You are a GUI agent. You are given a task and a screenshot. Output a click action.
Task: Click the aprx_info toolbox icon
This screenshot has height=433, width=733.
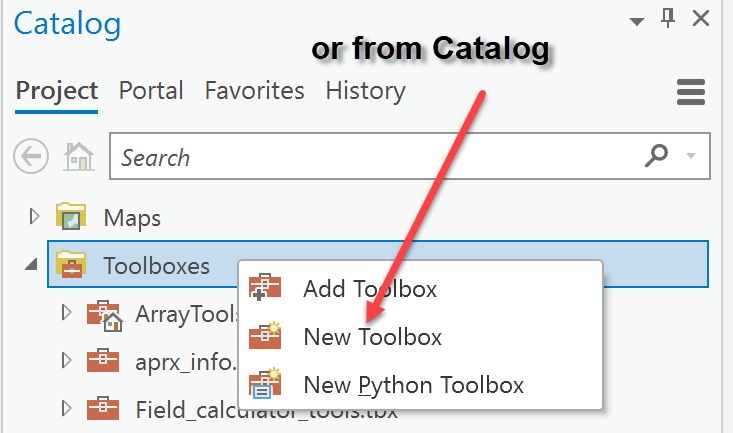click(103, 361)
